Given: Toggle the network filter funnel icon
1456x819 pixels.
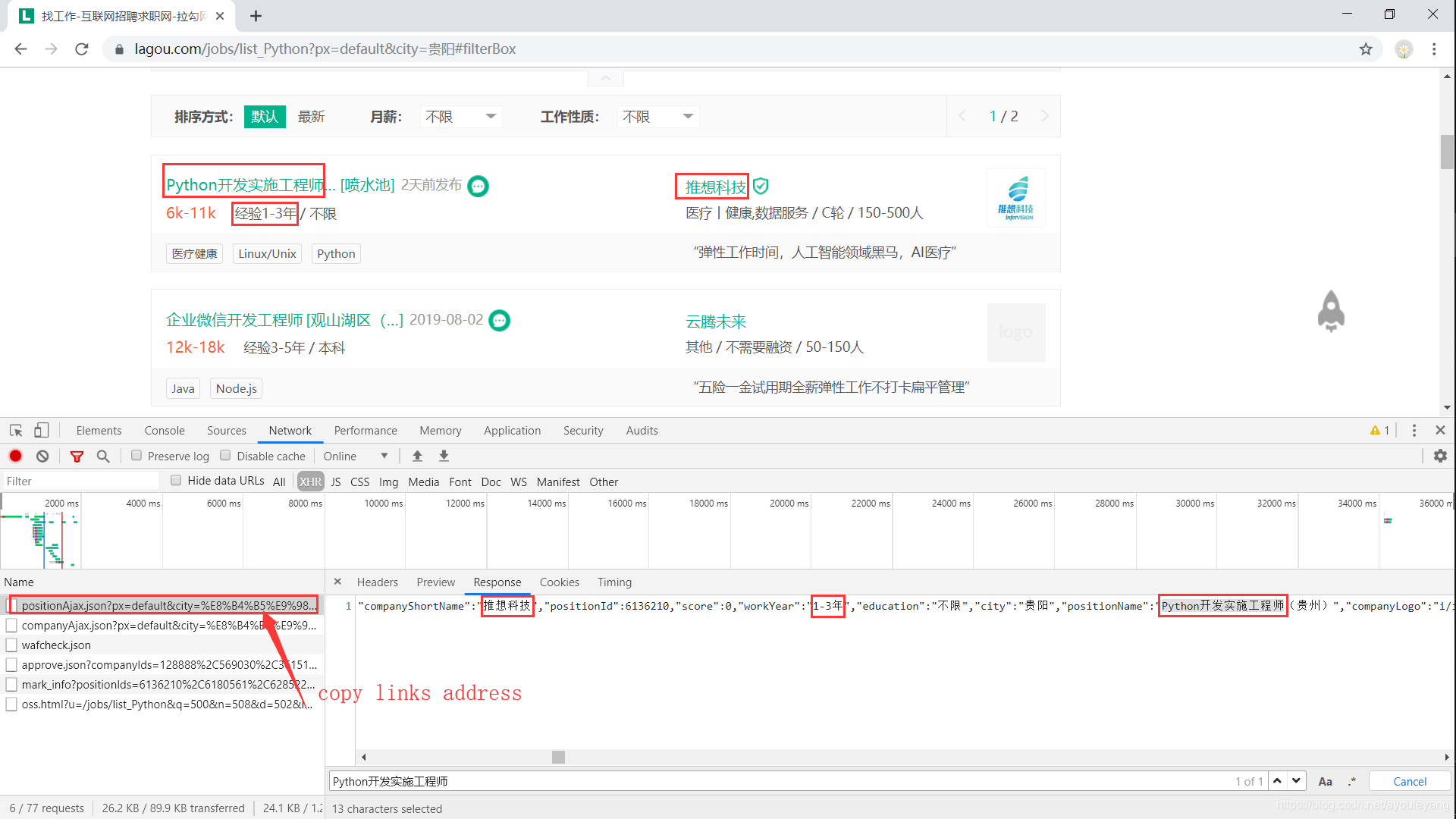Looking at the screenshot, I should tap(77, 456).
